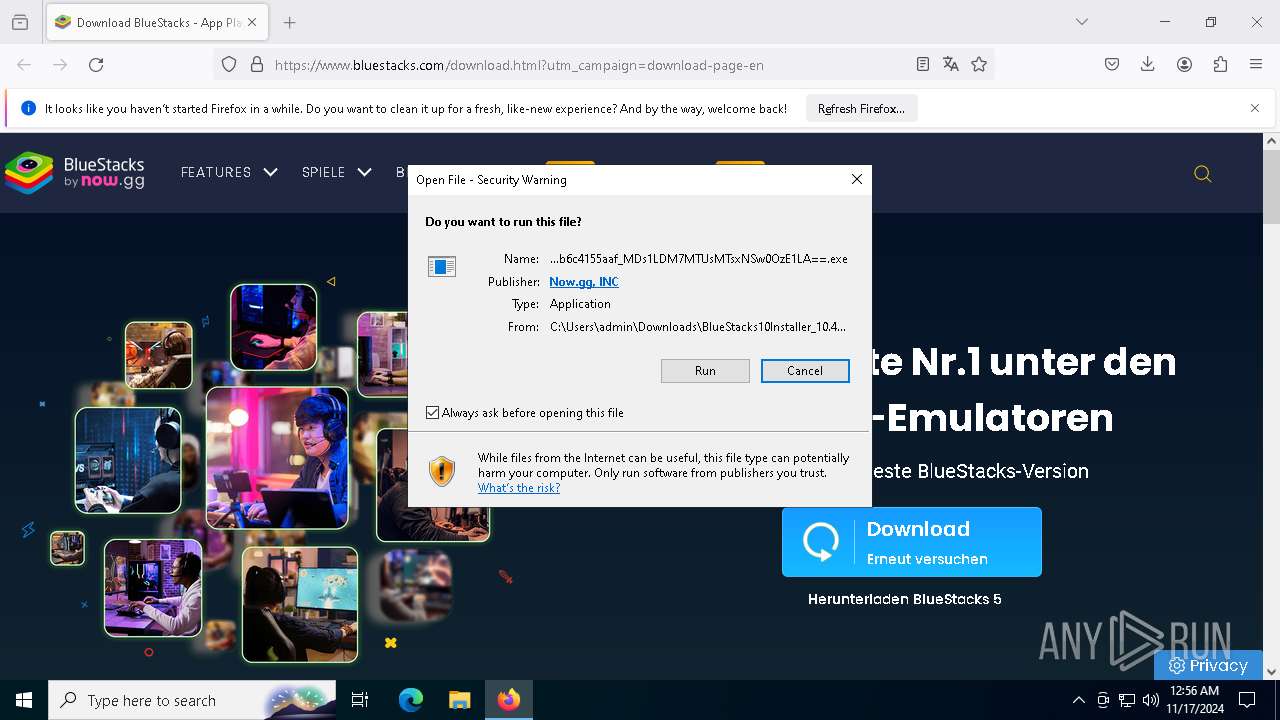Open the Firefox downloads panel
This screenshot has height=720, width=1280.
(x=1148, y=65)
